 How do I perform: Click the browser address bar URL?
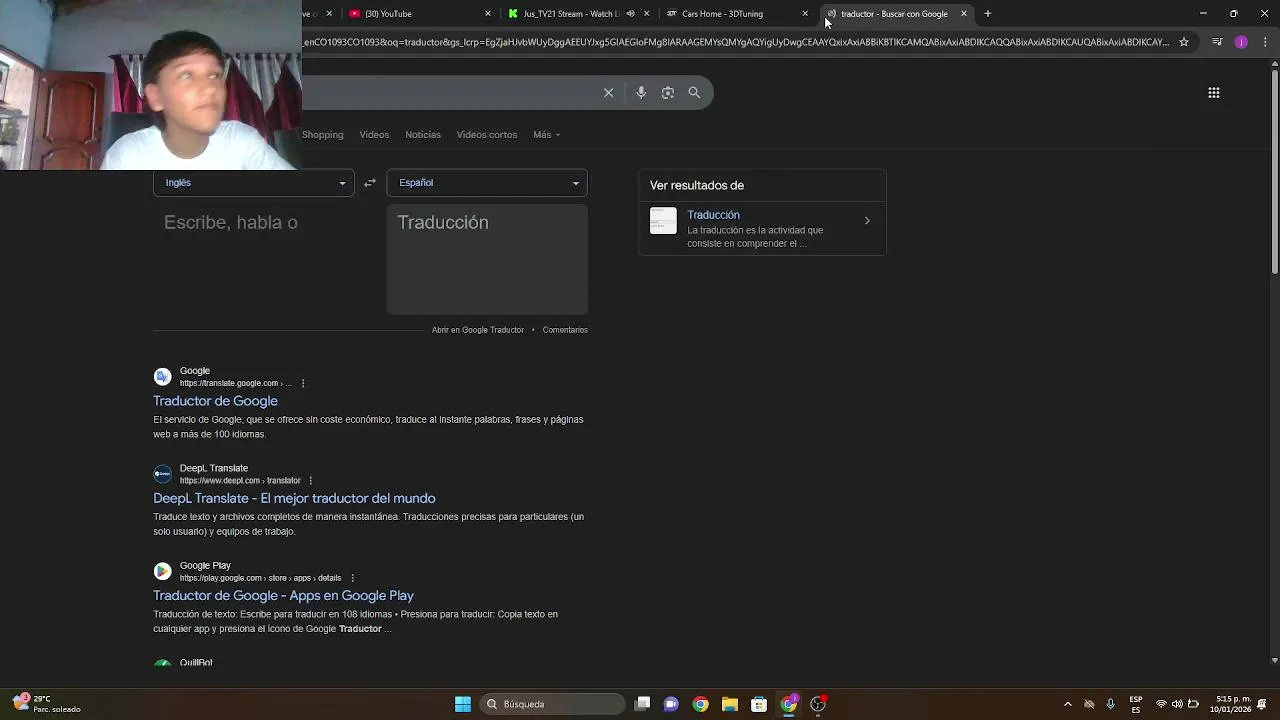[735, 42]
